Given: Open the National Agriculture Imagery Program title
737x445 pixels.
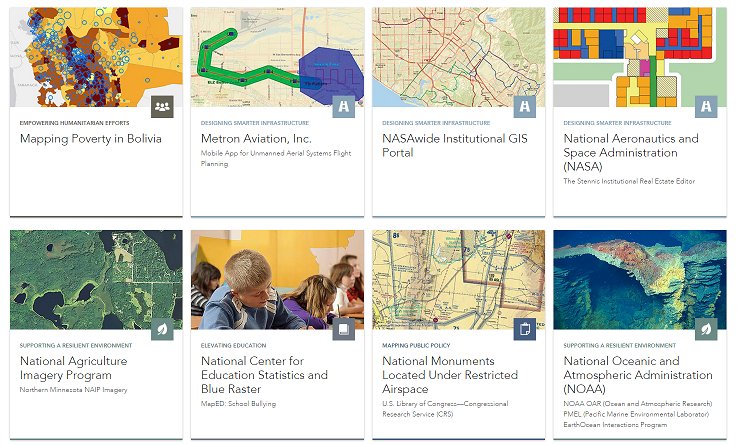Looking at the screenshot, I should point(73,368).
